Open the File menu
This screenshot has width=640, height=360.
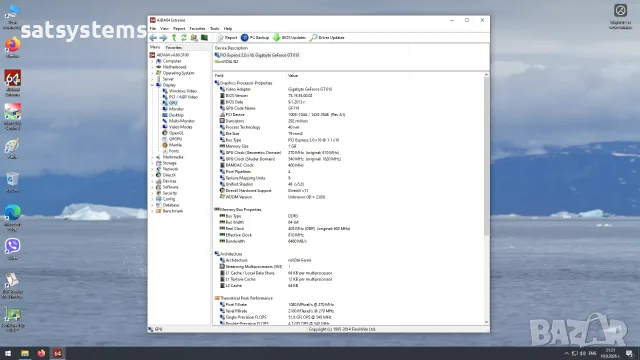153,29
